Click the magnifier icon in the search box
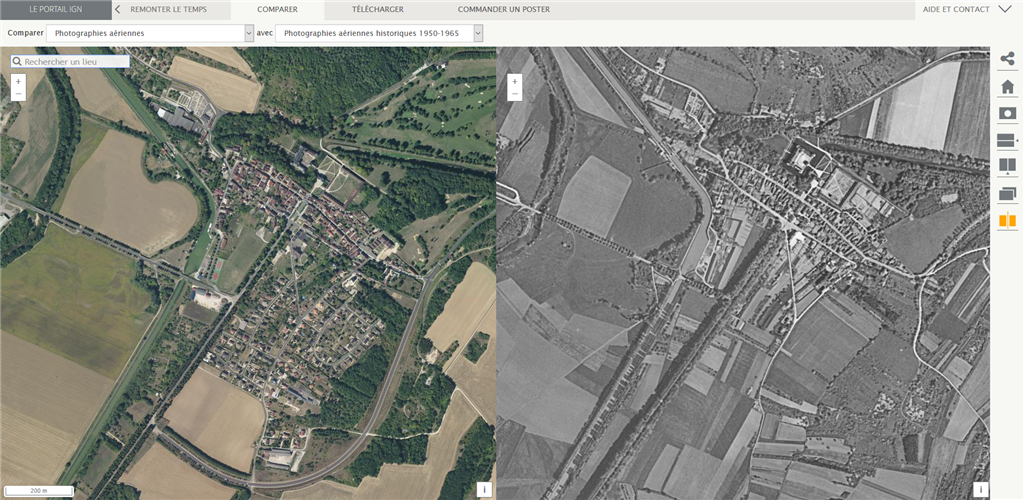The width and height of the screenshot is (1024, 500). [18, 61]
